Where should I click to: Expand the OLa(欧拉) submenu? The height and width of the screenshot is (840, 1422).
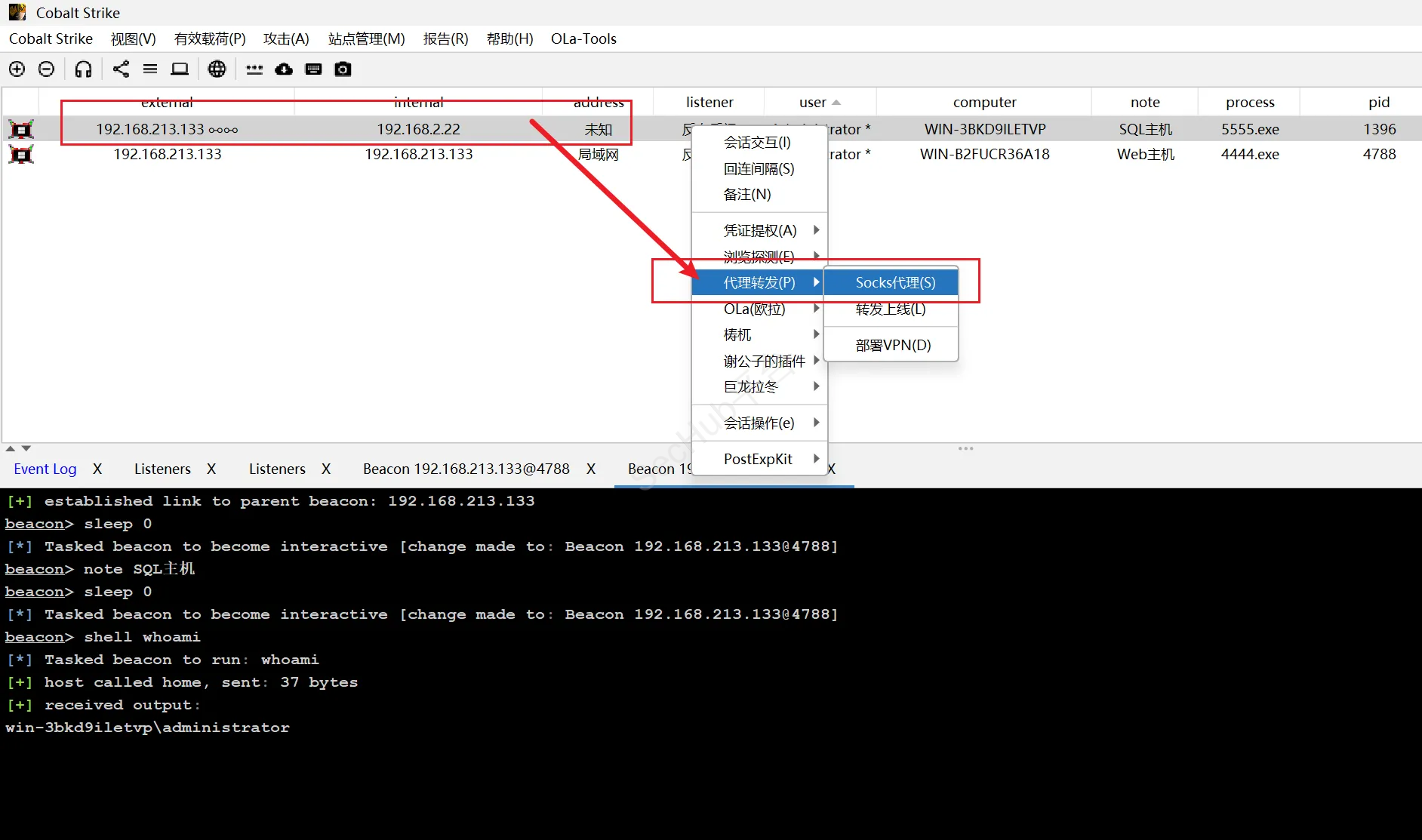point(759,309)
